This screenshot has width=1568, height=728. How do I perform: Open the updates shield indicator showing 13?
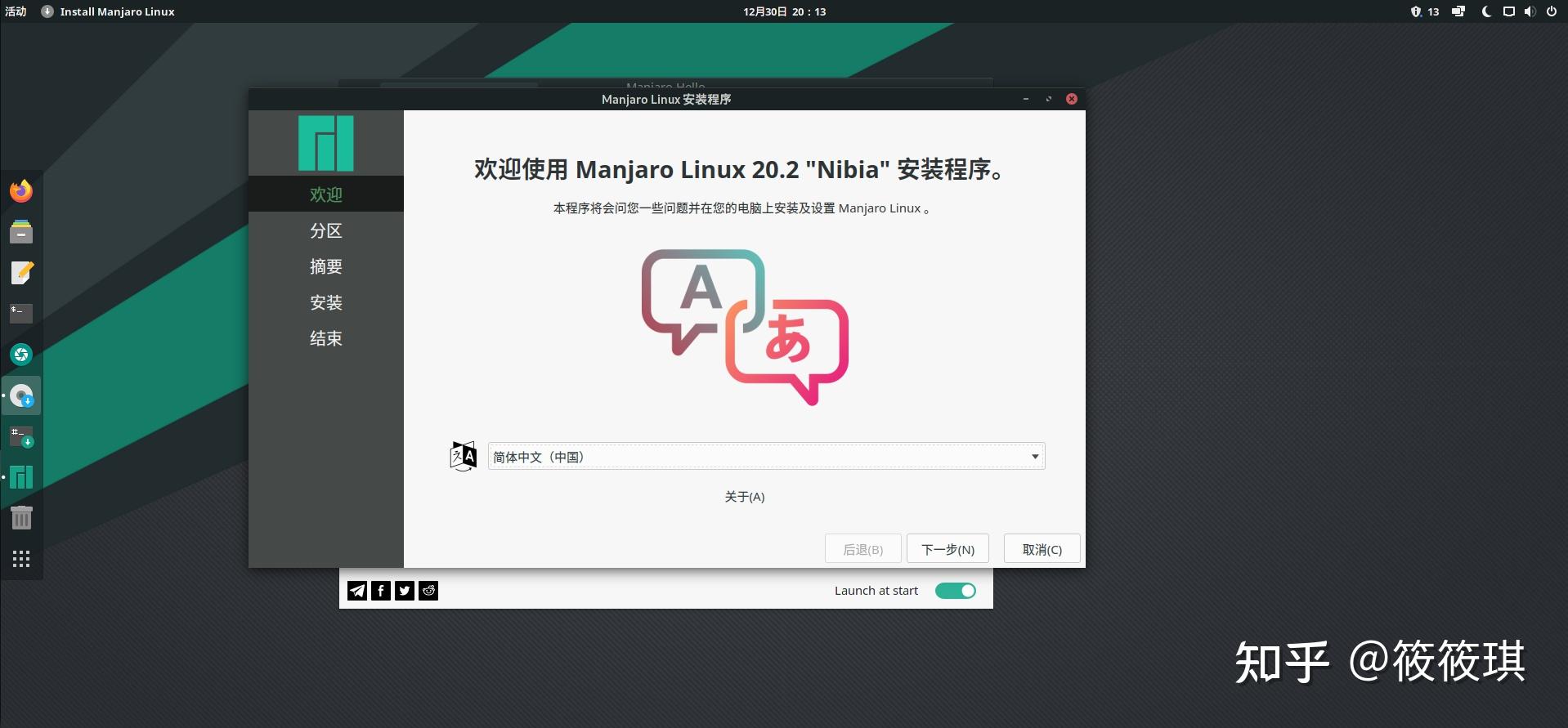1424,11
